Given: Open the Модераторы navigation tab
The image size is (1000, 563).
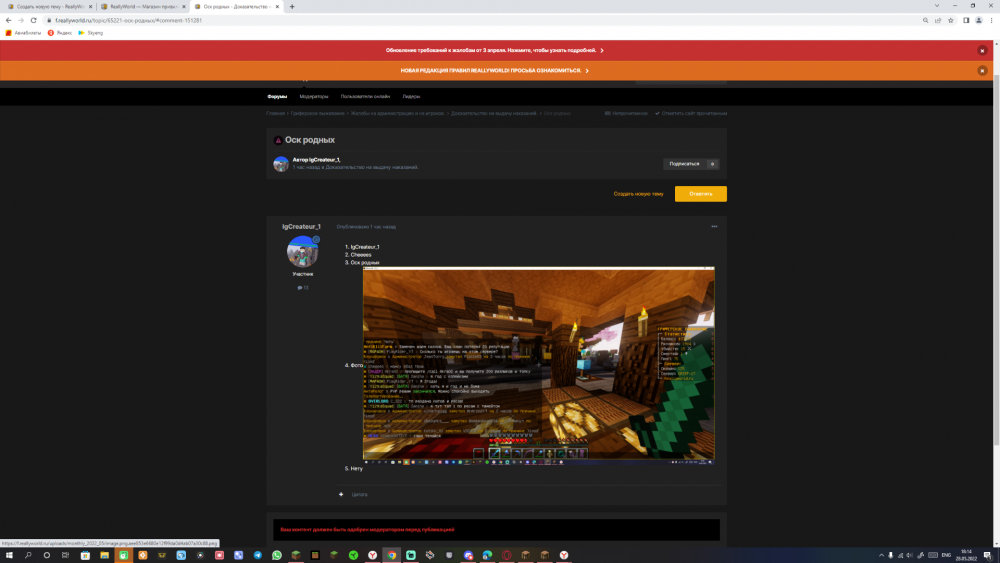Looking at the screenshot, I should coord(314,96).
